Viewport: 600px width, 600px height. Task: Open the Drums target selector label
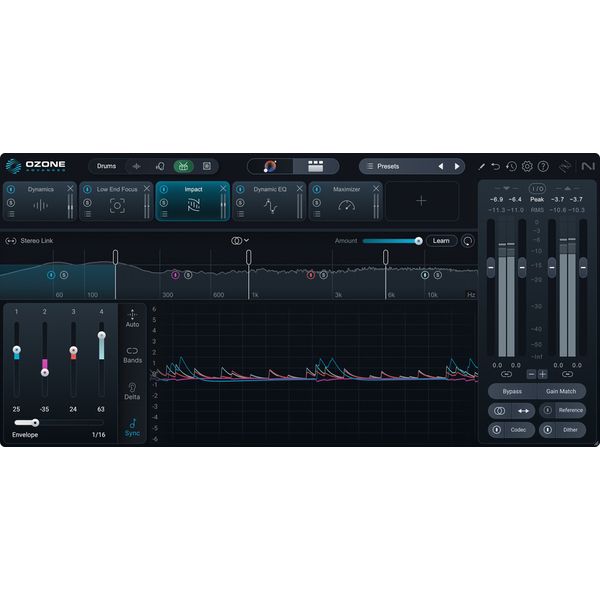106,166
